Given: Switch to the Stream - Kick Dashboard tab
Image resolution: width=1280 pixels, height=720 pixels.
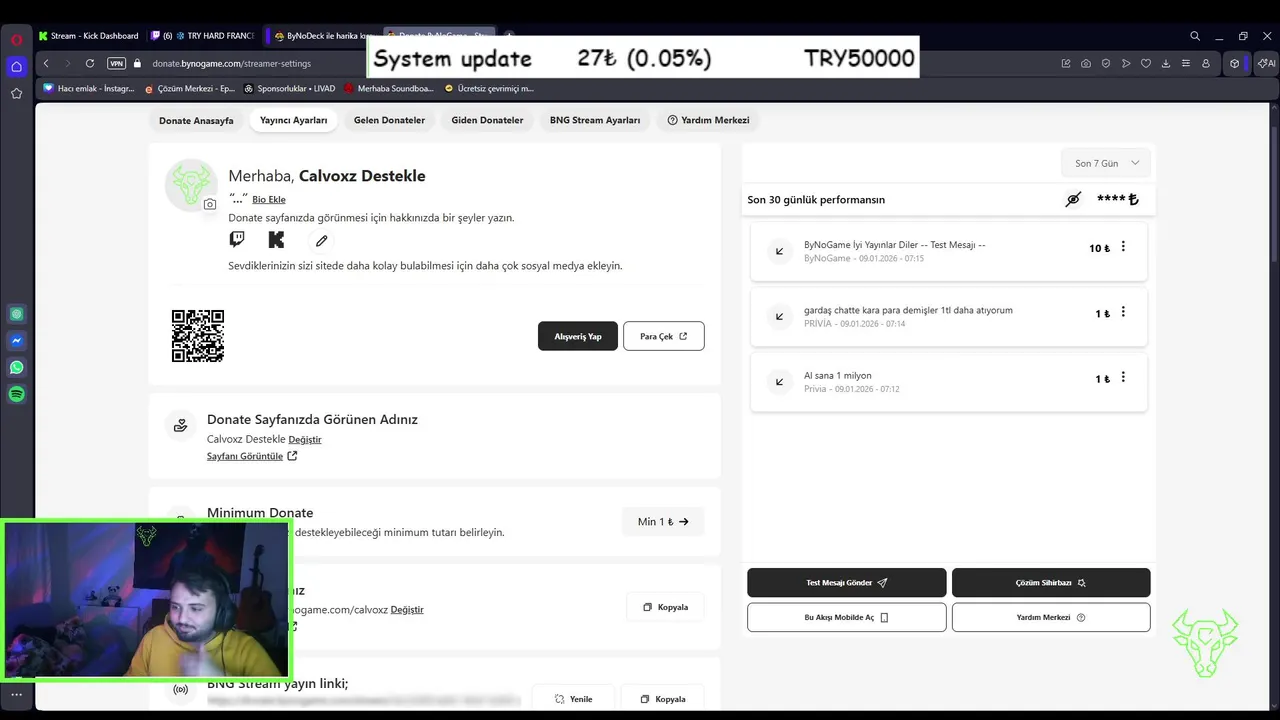Looking at the screenshot, I should 89,36.
